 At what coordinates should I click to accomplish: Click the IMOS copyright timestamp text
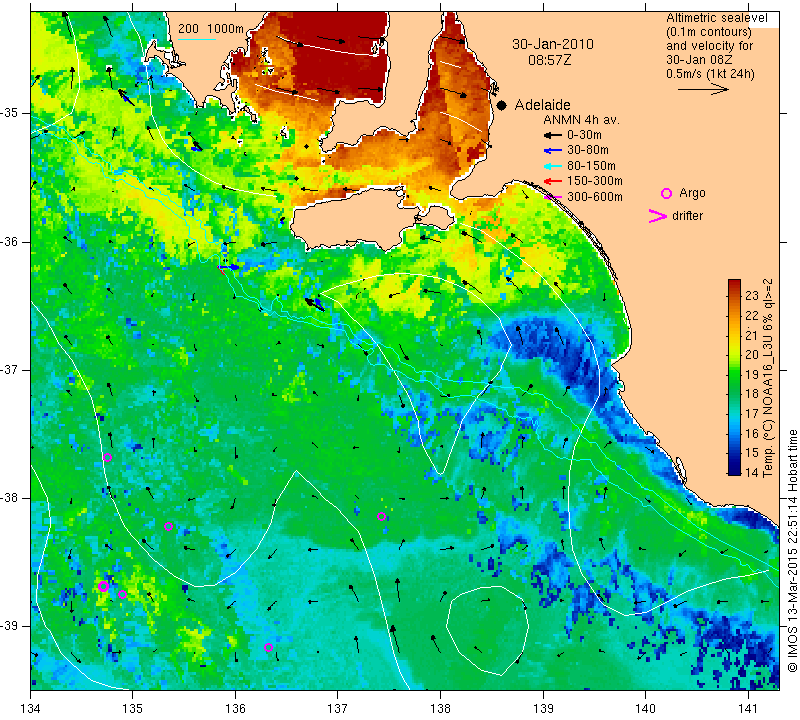pyautogui.click(x=792, y=550)
